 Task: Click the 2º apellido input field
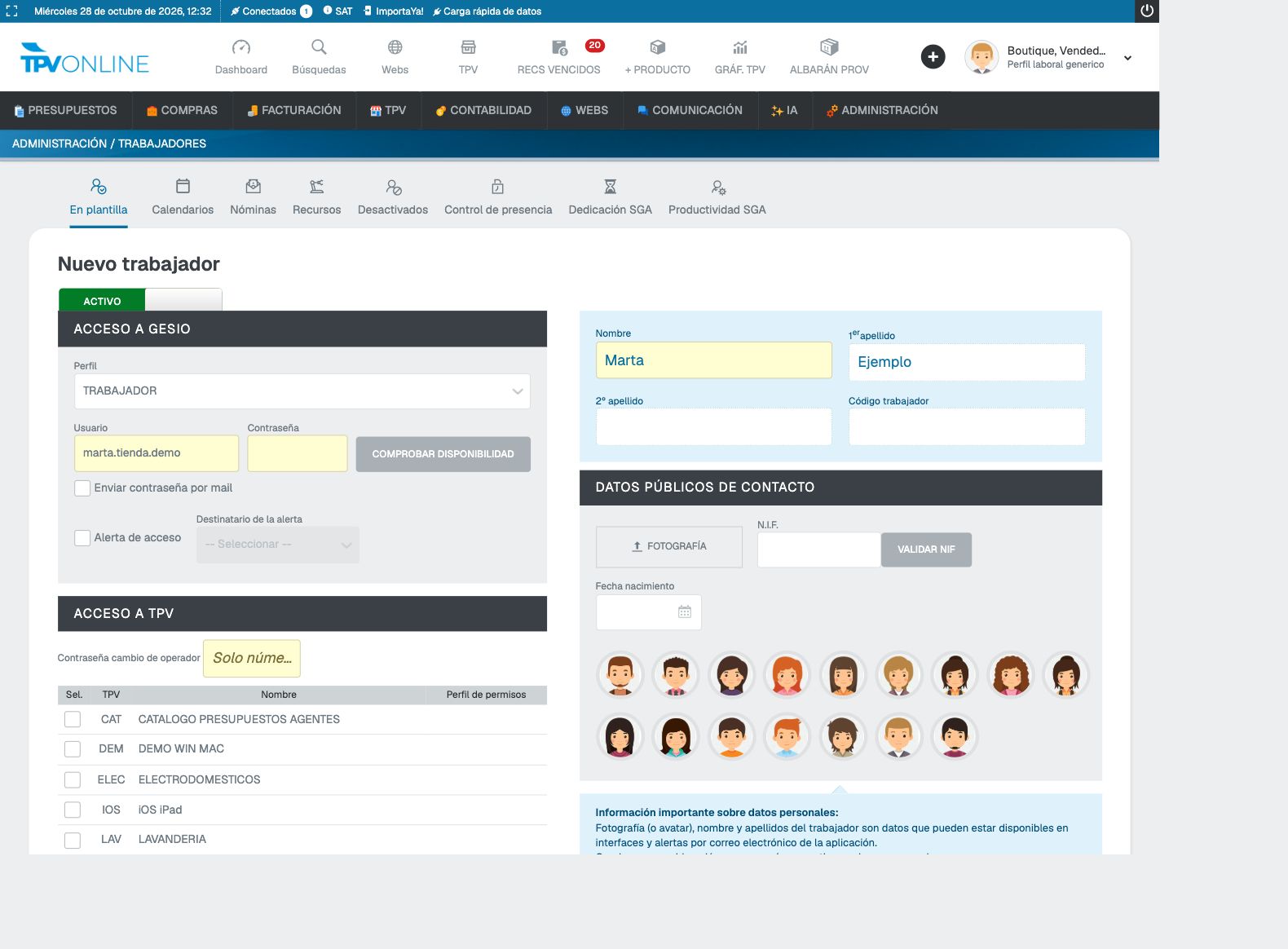714,426
